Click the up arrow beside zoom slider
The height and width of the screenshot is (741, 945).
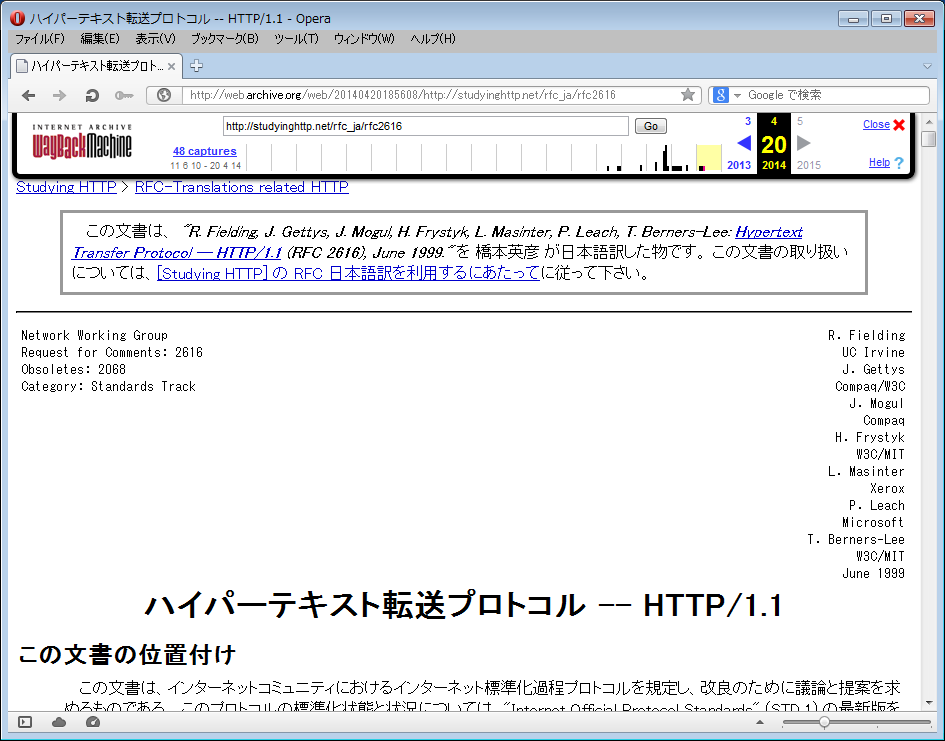(760, 722)
